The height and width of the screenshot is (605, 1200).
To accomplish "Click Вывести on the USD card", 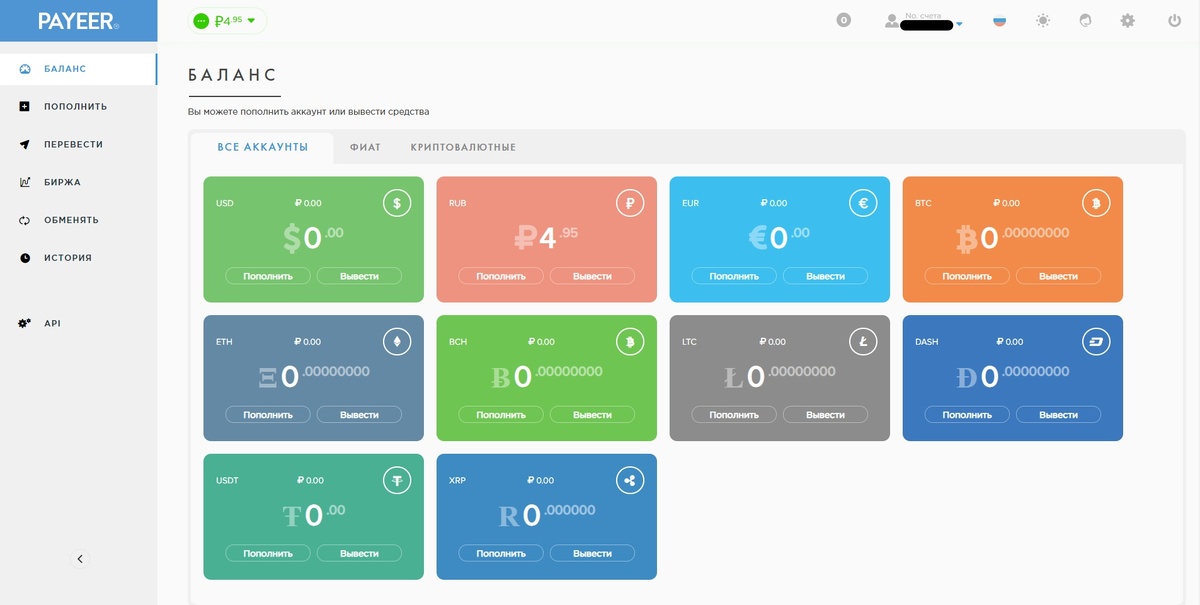I will (359, 276).
